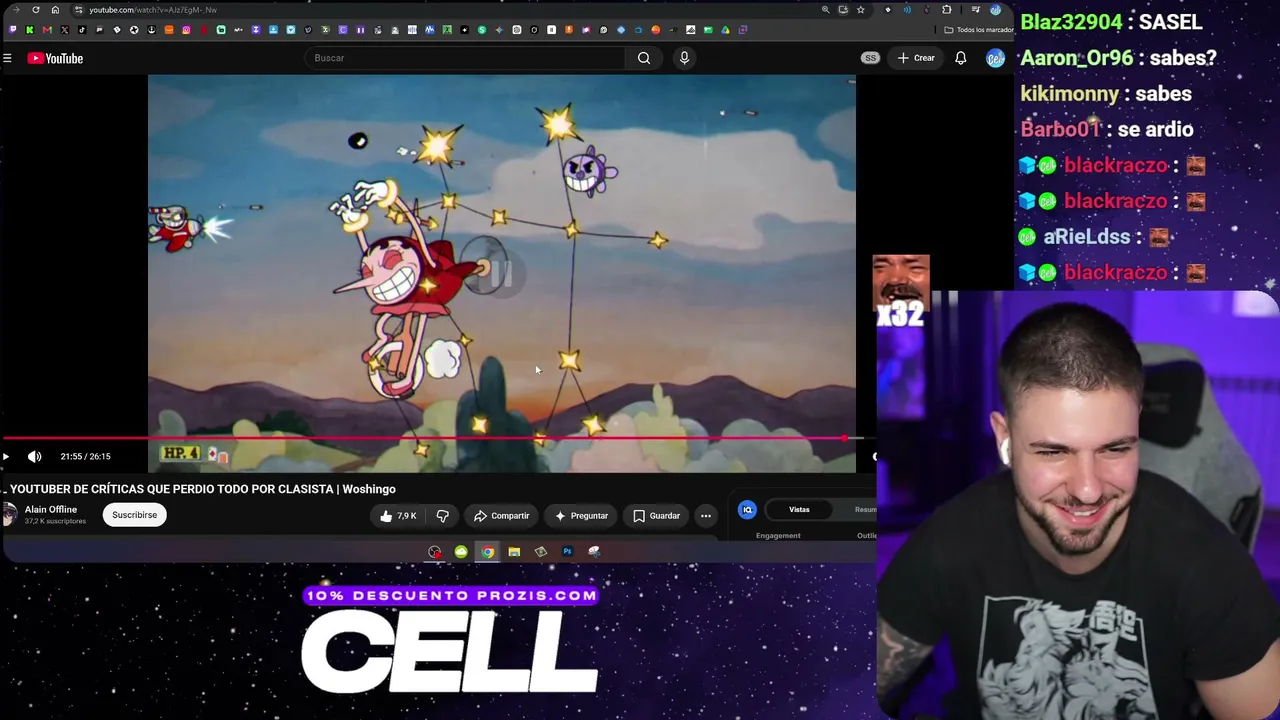Screen dimensions: 1280x720
Task: Click the video time 21:55 / 26:15
Action: pos(85,457)
